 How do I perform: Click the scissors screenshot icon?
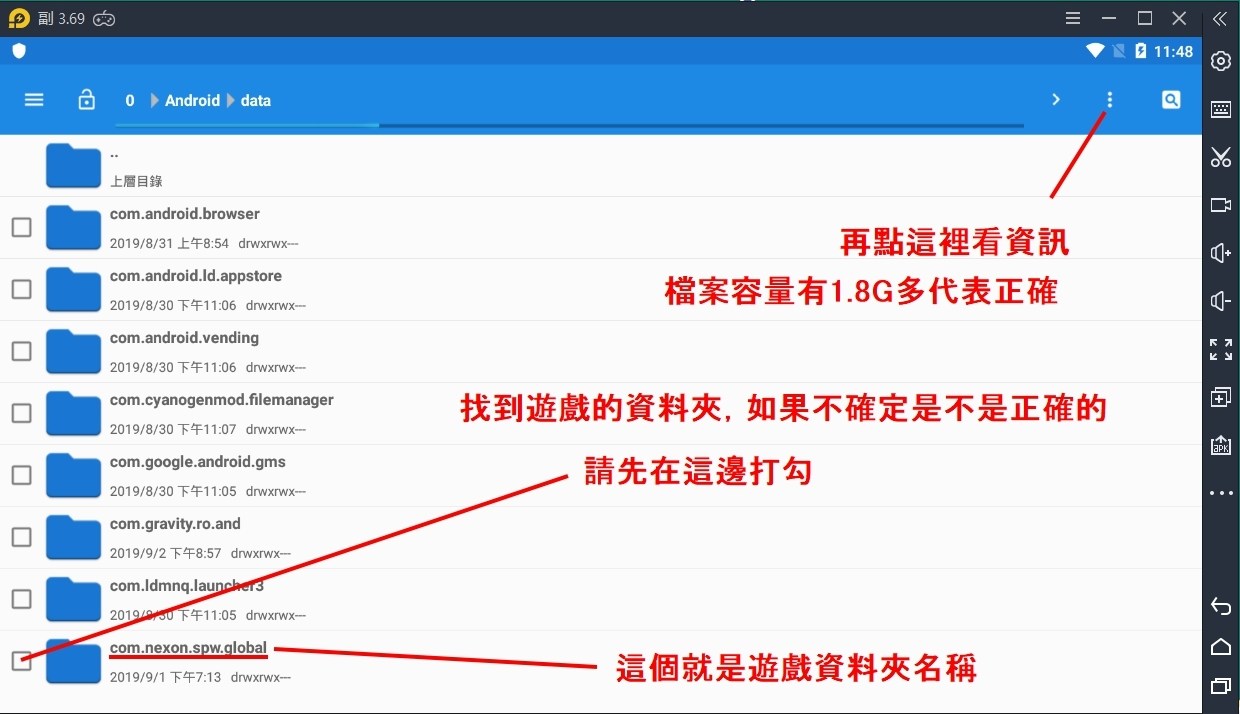click(1221, 157)
